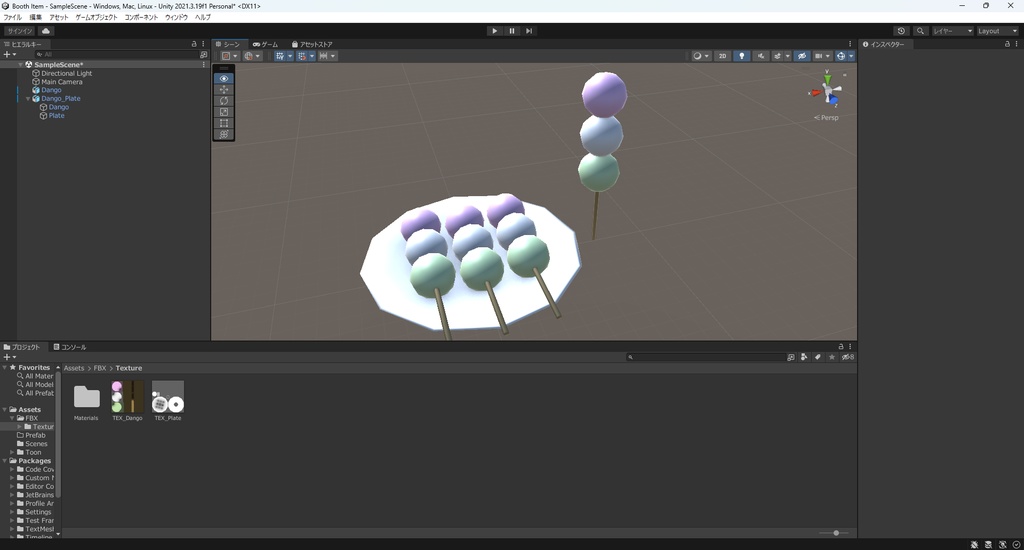The width and height of the screenshot is (1024, 550).
Task: Open the draw mode (shading) dropdown
Action: [x=700, y=56]
